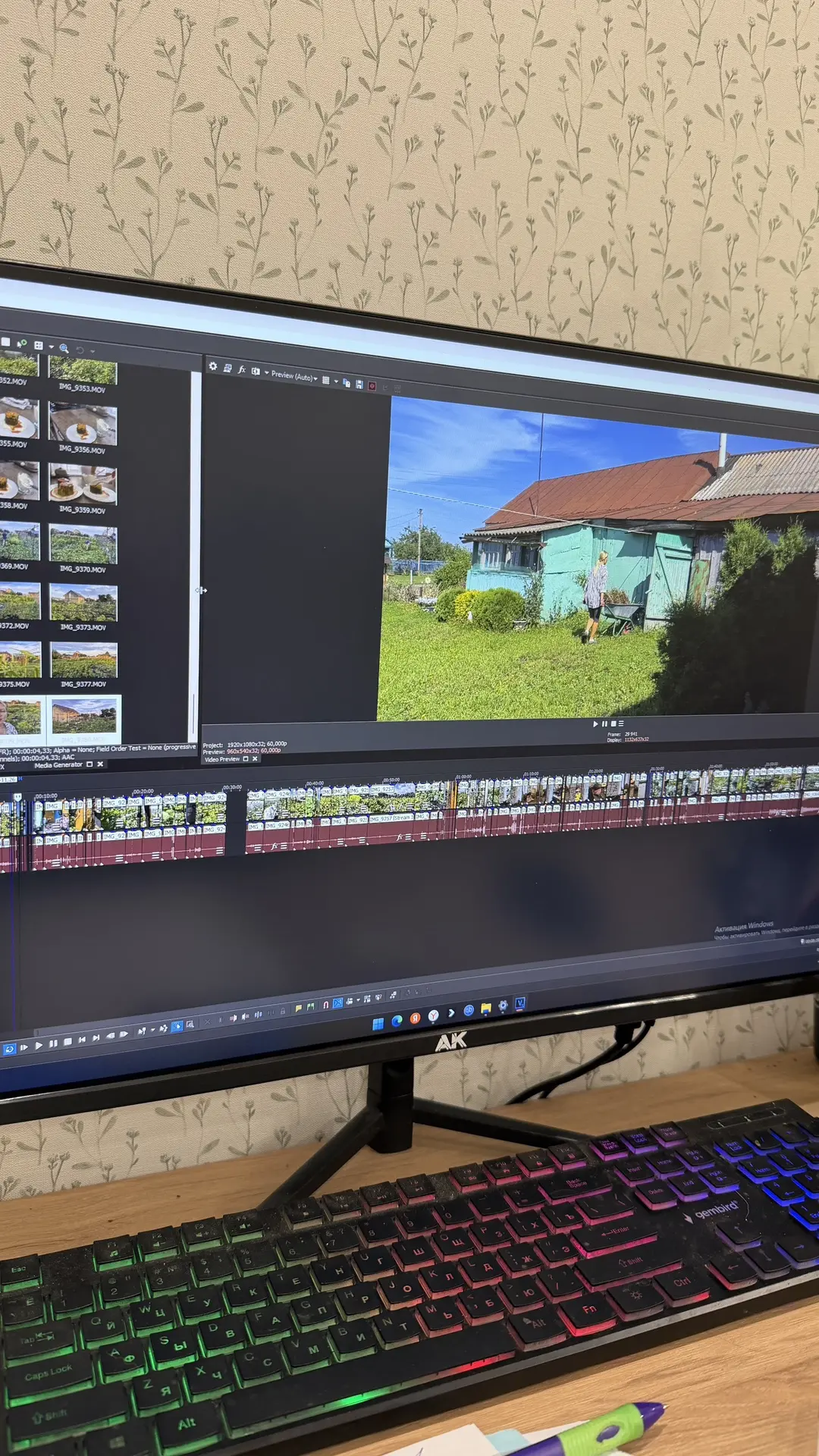The height and width of the screenshot is (1456, 819).
Task: Select the IMG_9373.MOV thumbnail
Action: click(x=83, y=604)
